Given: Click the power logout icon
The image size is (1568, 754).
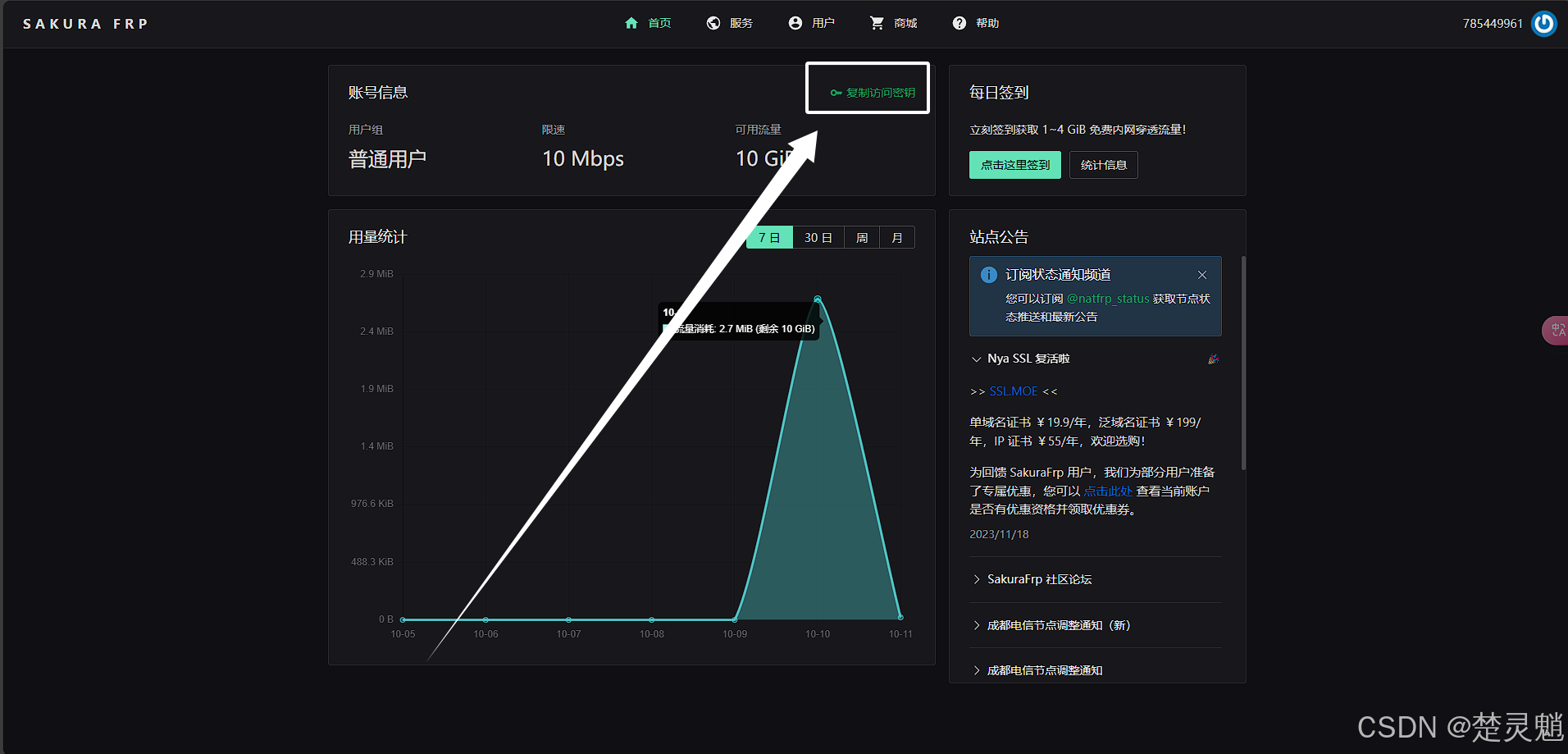Looking at the screenshot, I should tap(1544, 24).
